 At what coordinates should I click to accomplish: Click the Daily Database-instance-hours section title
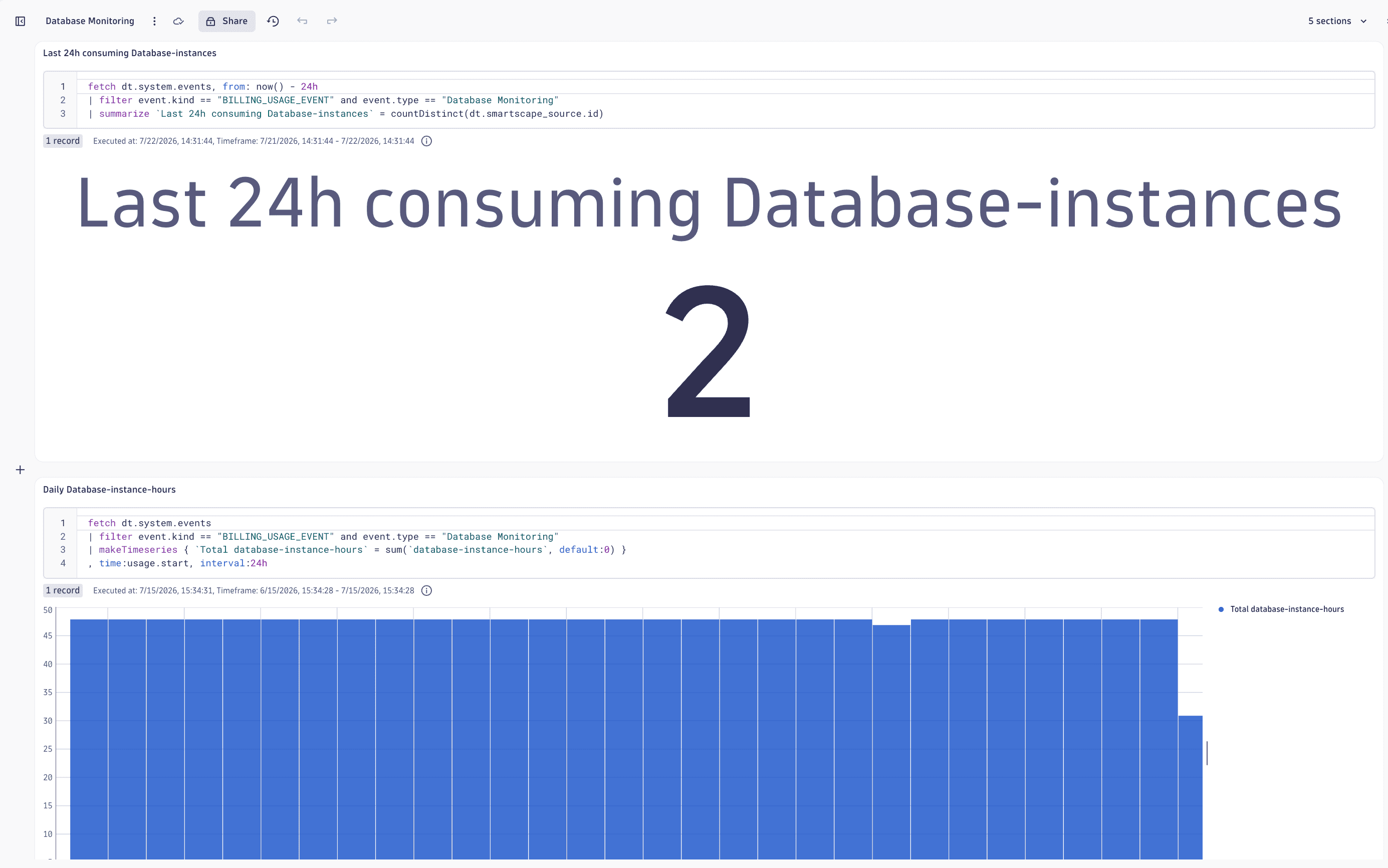point(109,490)
